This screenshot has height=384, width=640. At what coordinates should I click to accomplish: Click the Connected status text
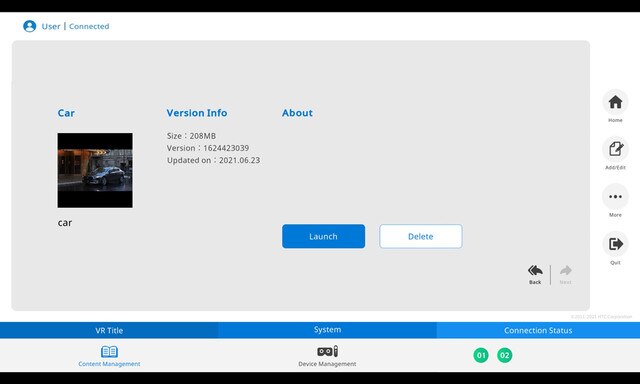coord(89,26)
